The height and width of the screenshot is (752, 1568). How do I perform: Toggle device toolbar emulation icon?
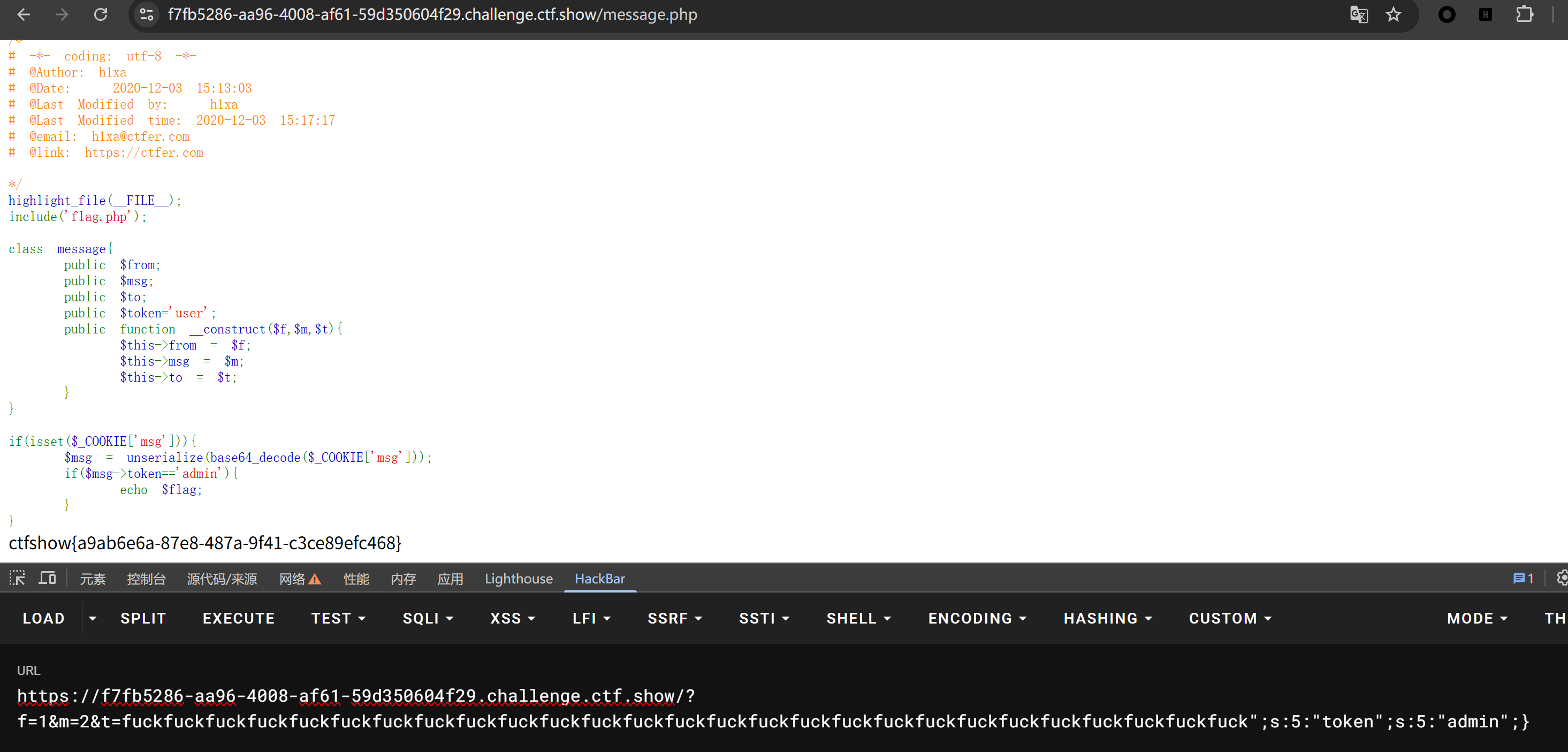click(x=47, y=579)
